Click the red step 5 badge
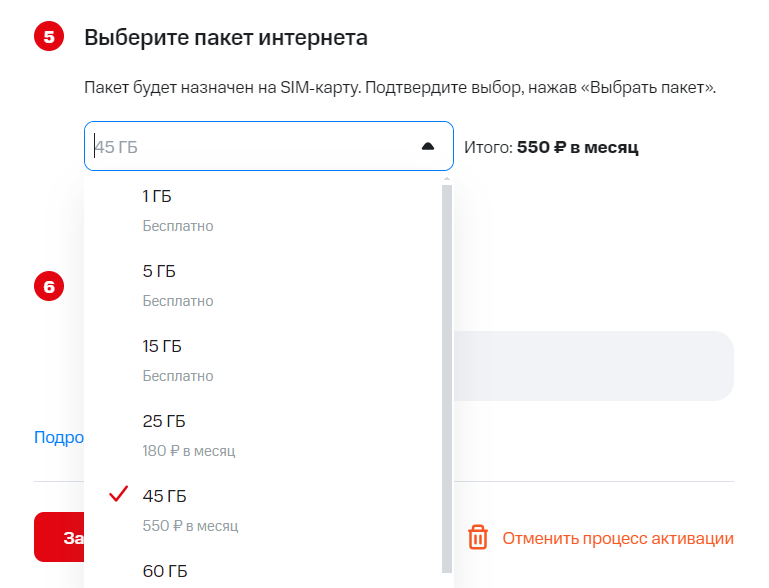This screenshot has width=769, height=588. (x=48, y=38)
